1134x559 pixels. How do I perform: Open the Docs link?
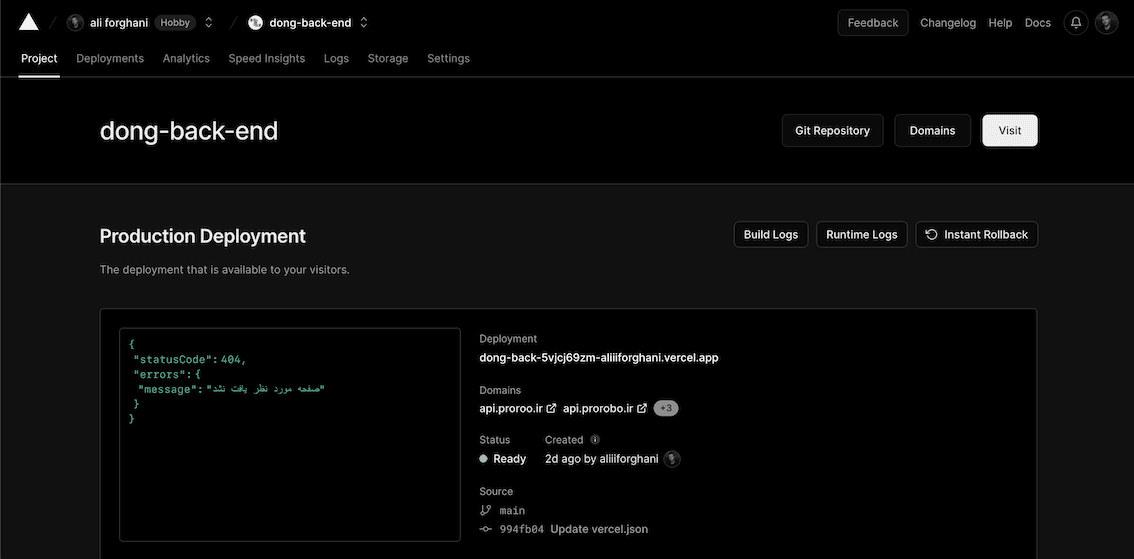click(x=1038, y=22)
